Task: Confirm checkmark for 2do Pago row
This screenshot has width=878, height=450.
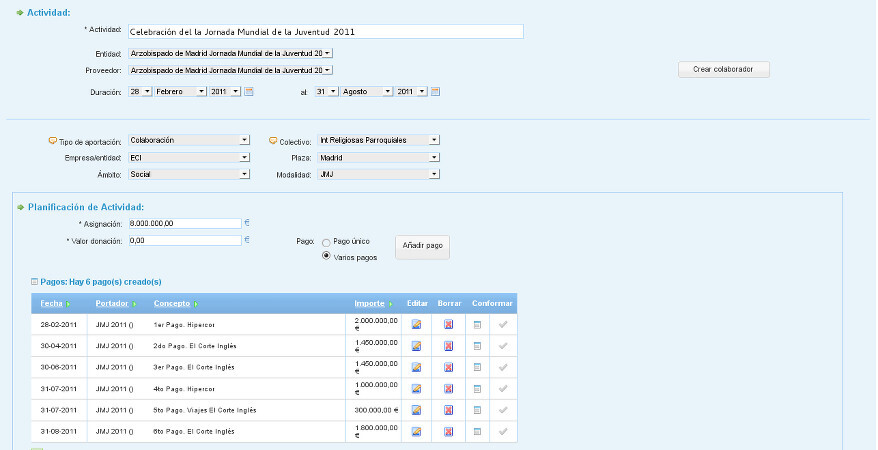Action: [x=503, y=346]
